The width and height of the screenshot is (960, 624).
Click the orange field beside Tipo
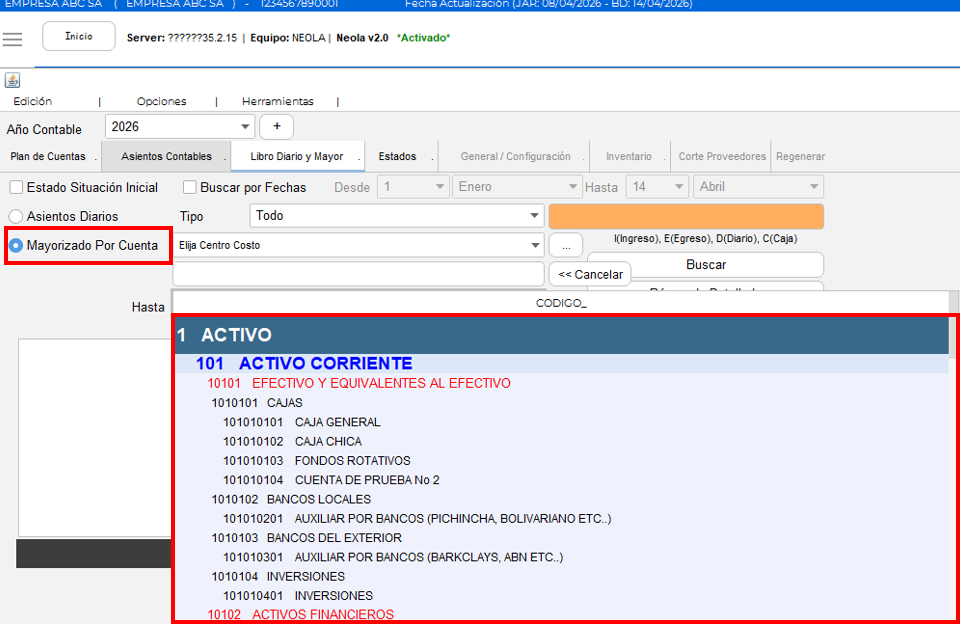(686, 216)
